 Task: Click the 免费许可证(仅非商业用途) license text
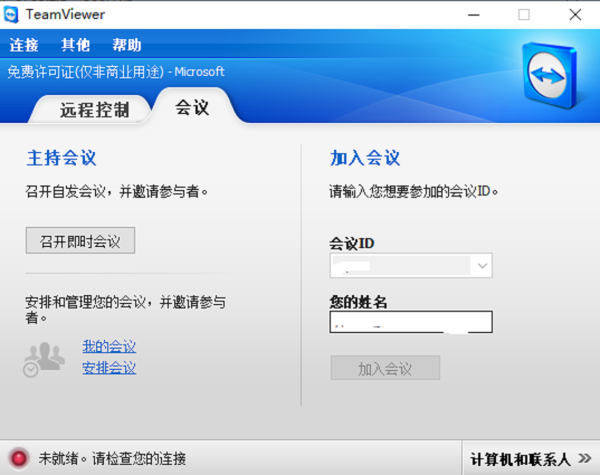[86, 72]
